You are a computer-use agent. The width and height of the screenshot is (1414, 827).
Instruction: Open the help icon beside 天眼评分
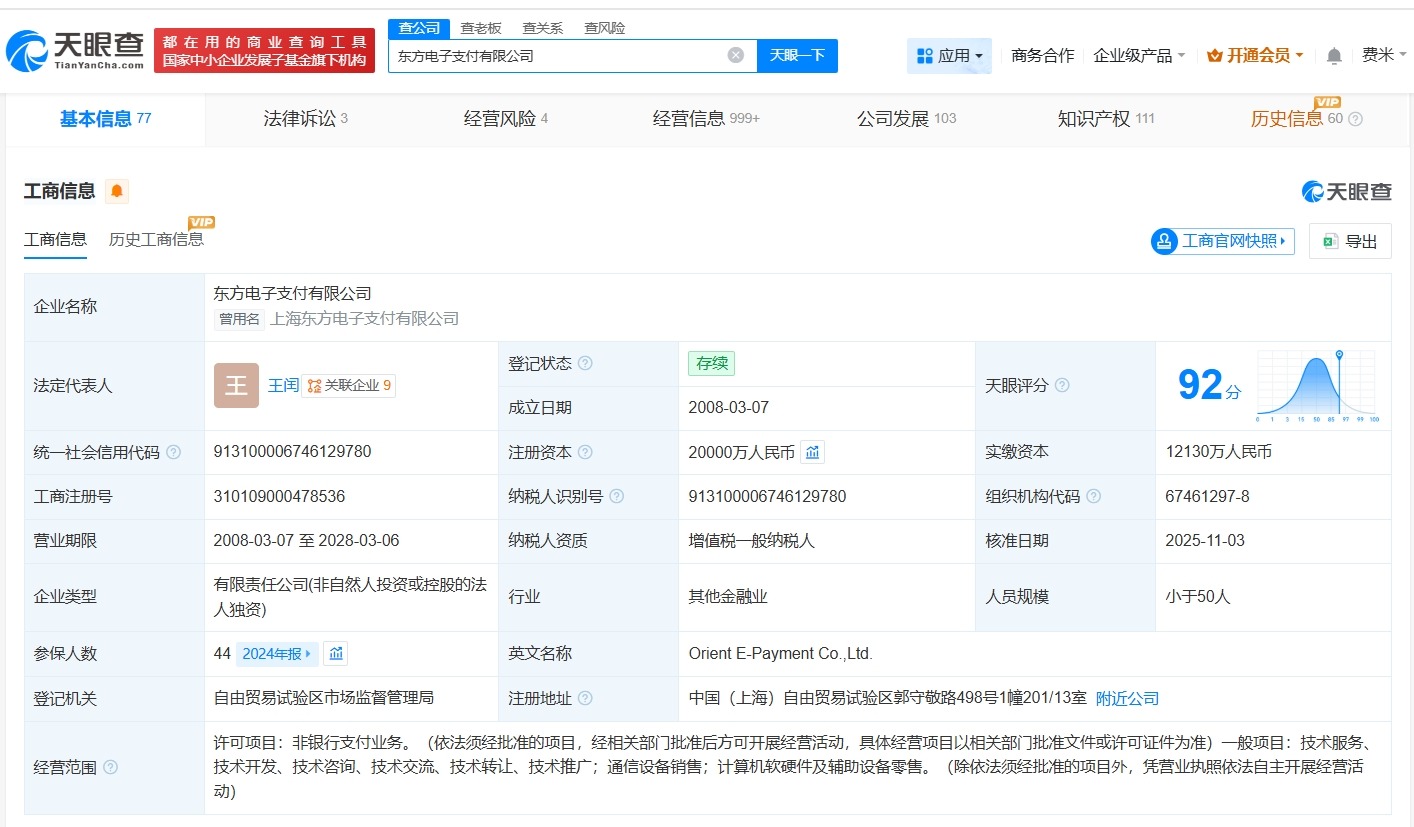coord(1062,386)
